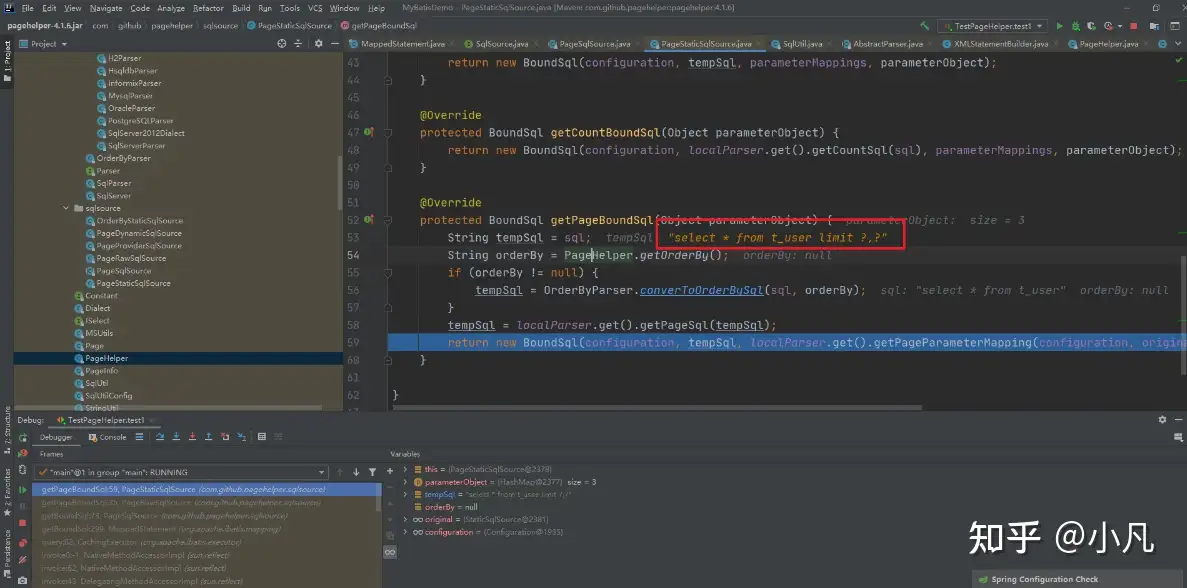Open Evaluate Expression calculator icon
The width and height of the screenshot is (1187, 588).
point(262,437)
